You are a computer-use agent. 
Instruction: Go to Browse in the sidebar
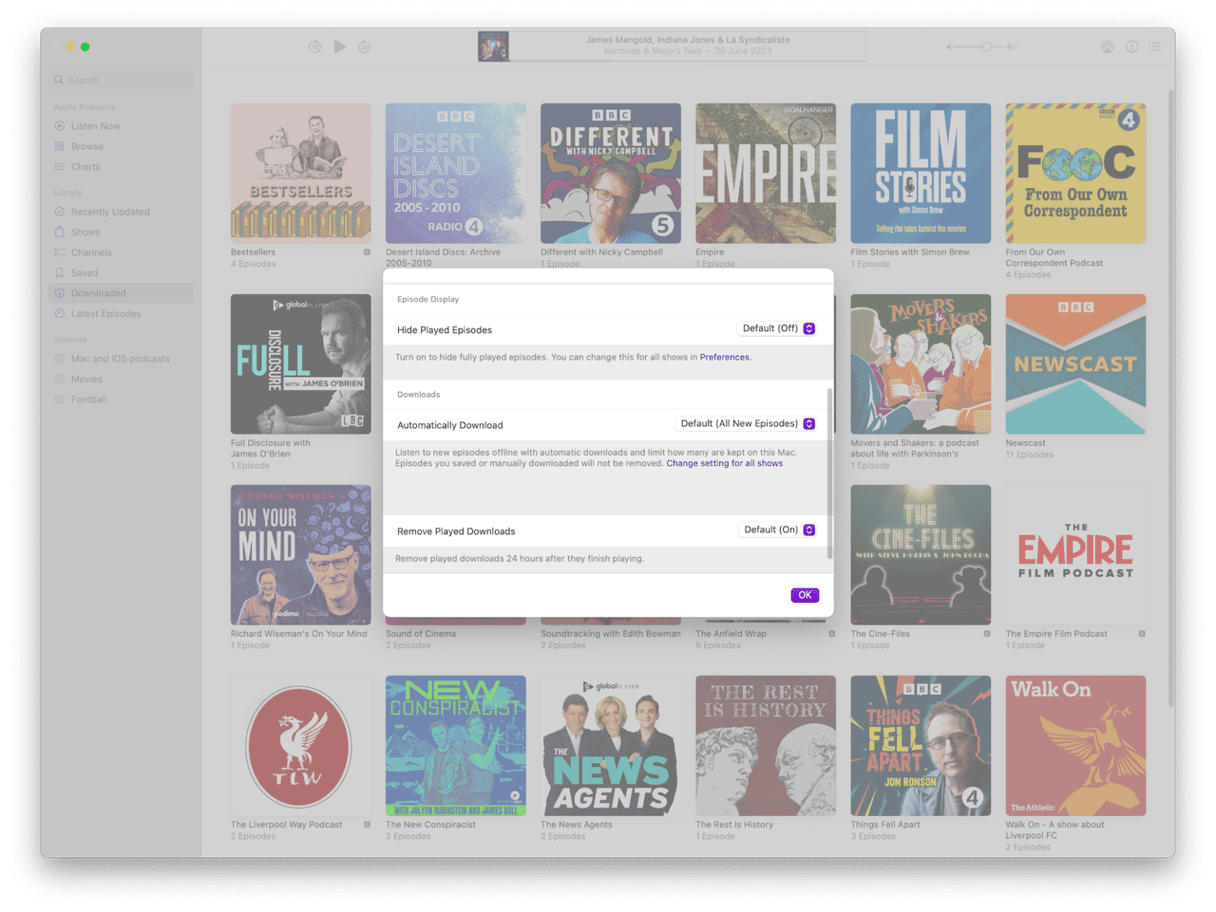click(87, 147)
